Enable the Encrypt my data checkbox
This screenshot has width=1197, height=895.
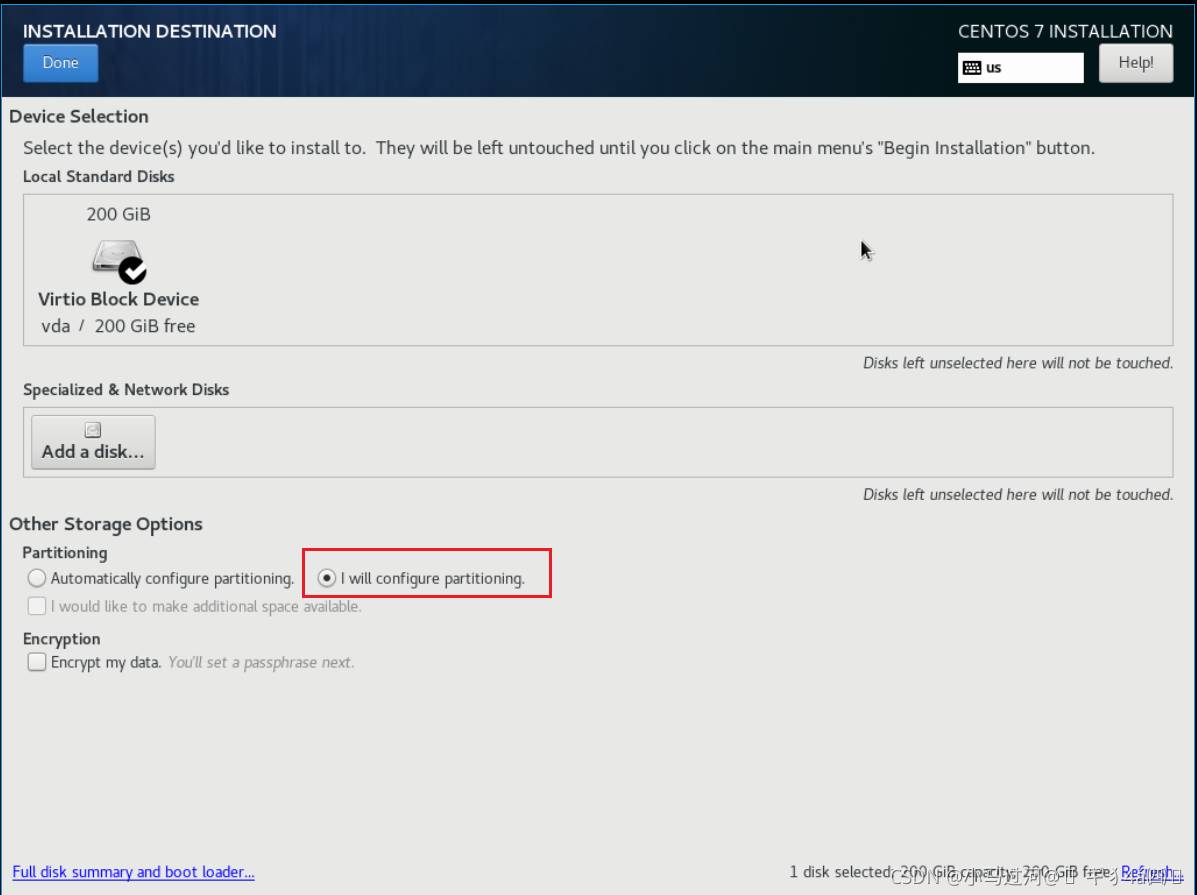point(37,662)
